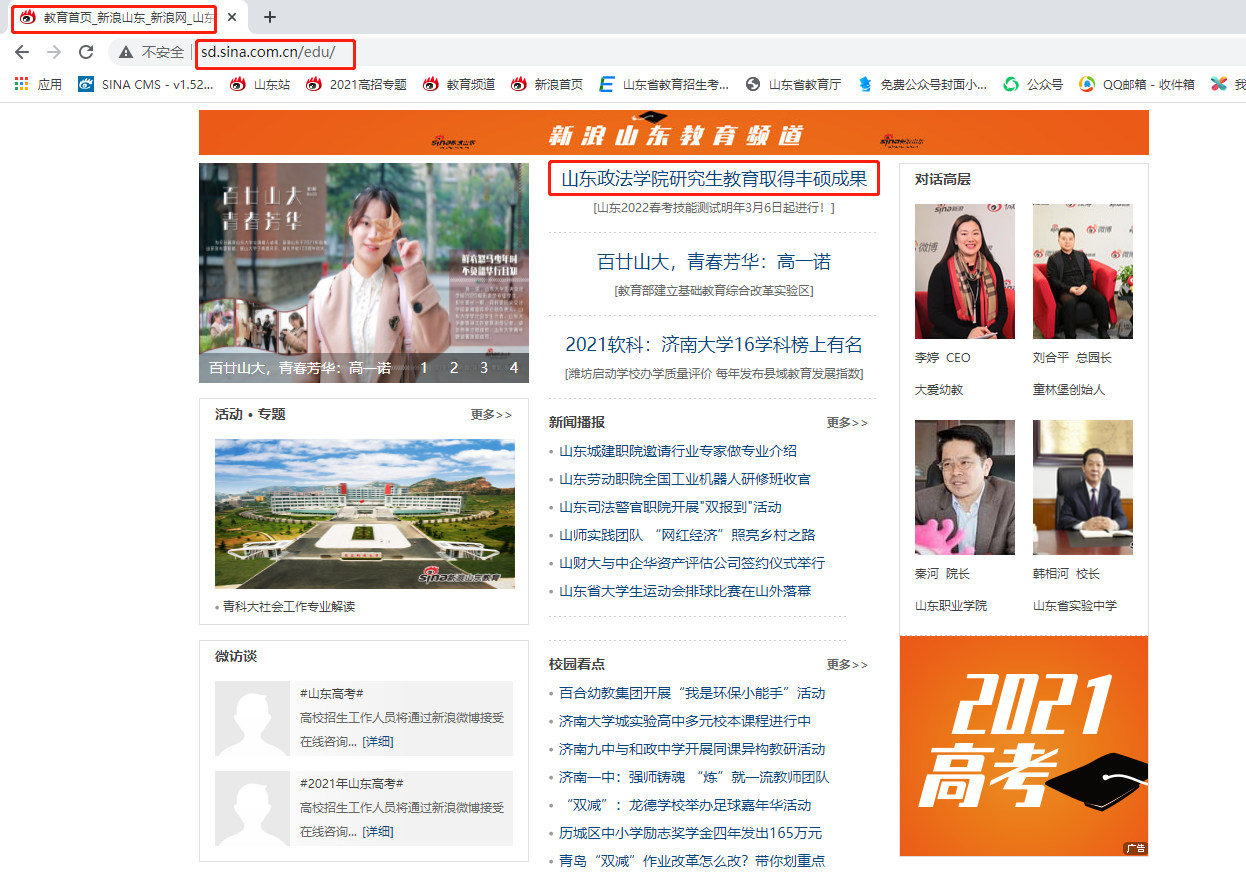Open 2021软科 济南大学 news link
The image size is (1246, 877).
pyautogui.click(x=713, y=345)
